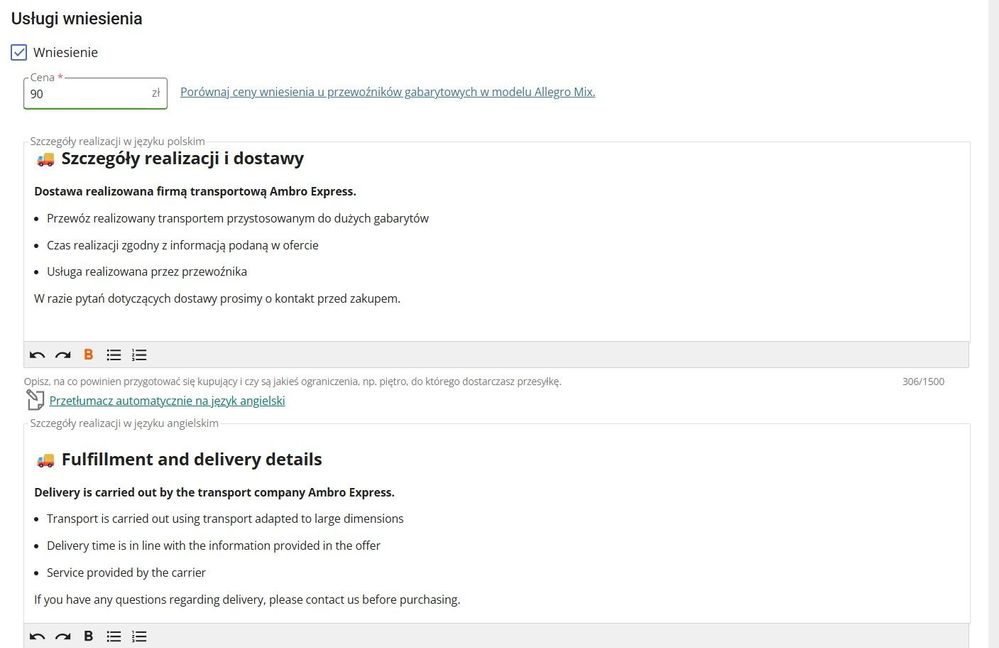Click the Cena price input field
The width and height of the screenshot is (999, 648).
[x=88, y=94]
